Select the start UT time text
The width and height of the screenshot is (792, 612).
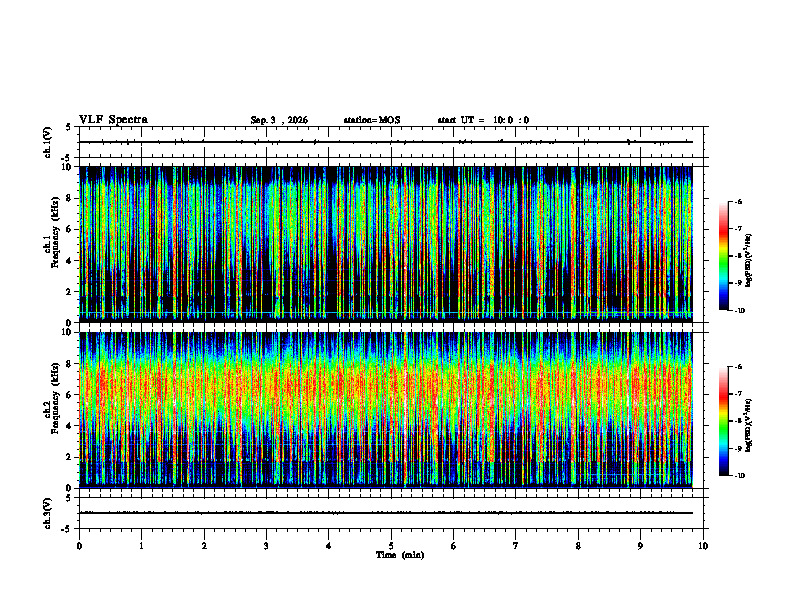tap(483, 120)
